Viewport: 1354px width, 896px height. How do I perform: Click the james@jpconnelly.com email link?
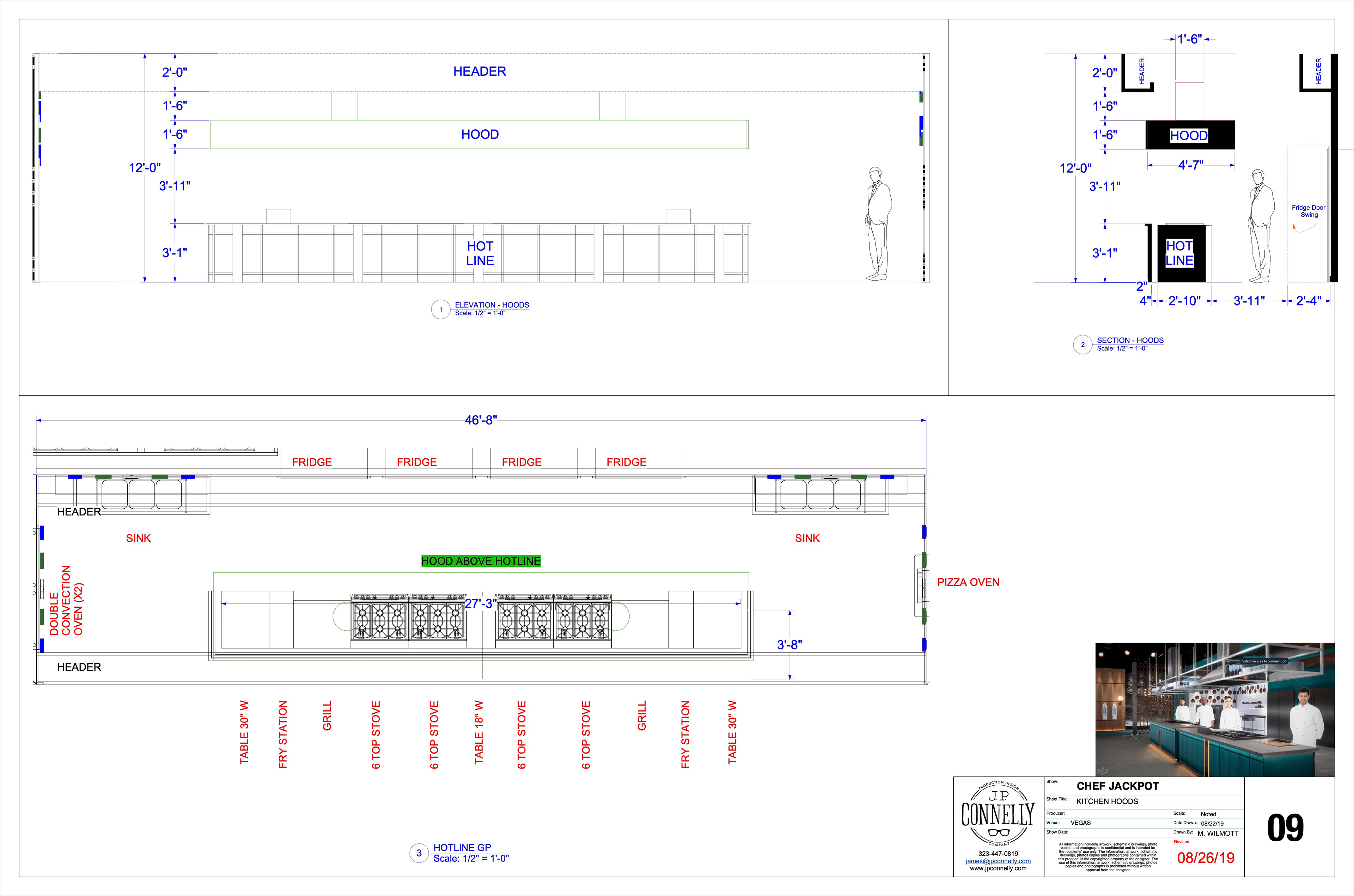(998, 860)
